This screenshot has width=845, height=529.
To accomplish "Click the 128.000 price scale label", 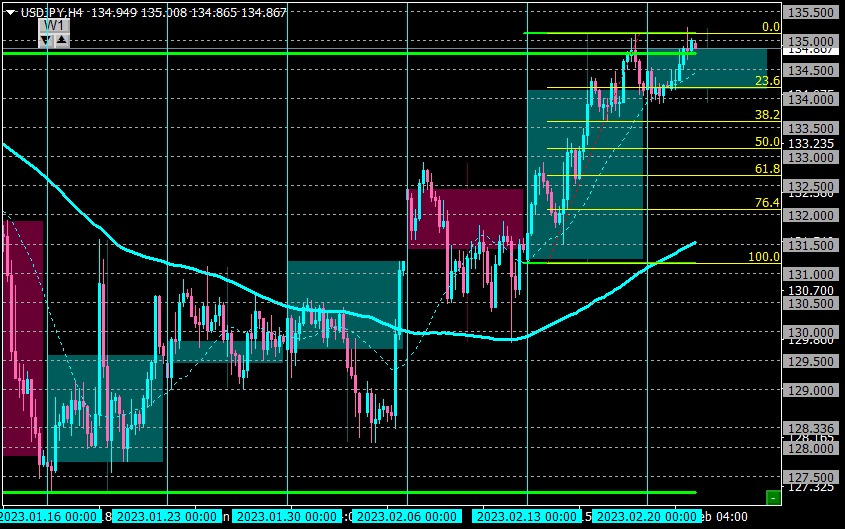I will (x=811, y=449).
